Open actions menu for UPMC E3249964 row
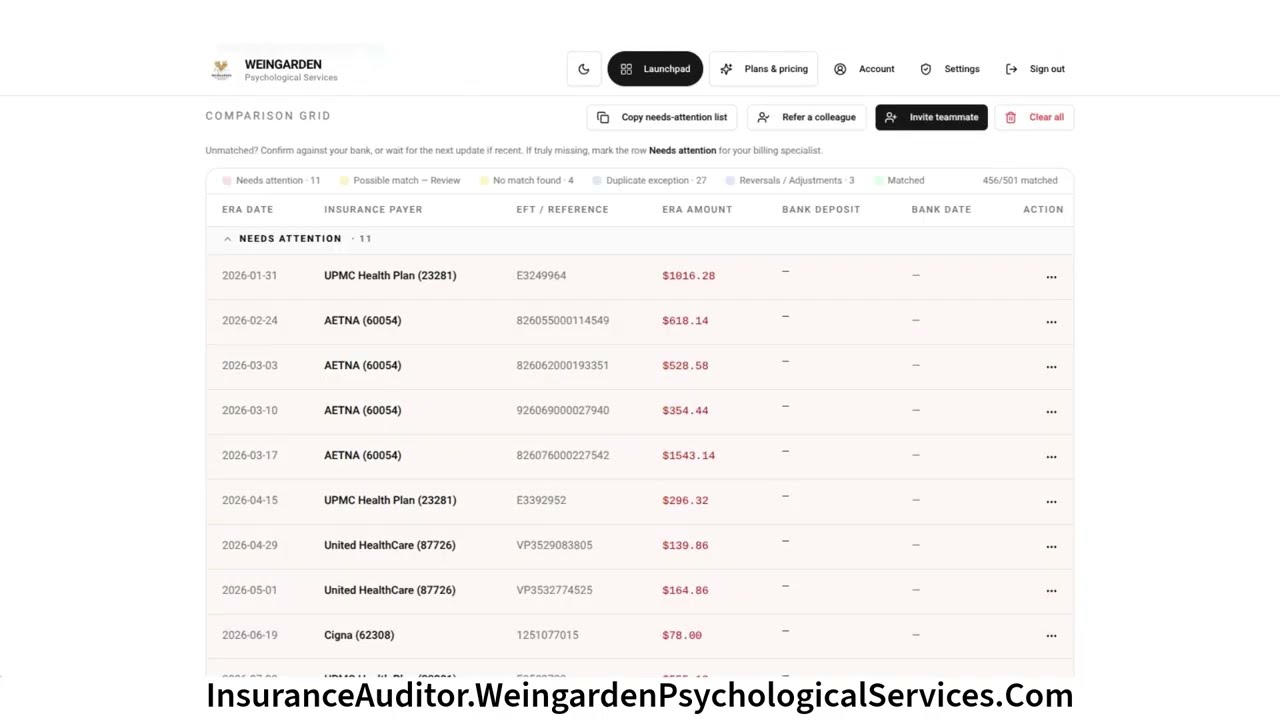1280x720 pixels. coord(1051,276)
